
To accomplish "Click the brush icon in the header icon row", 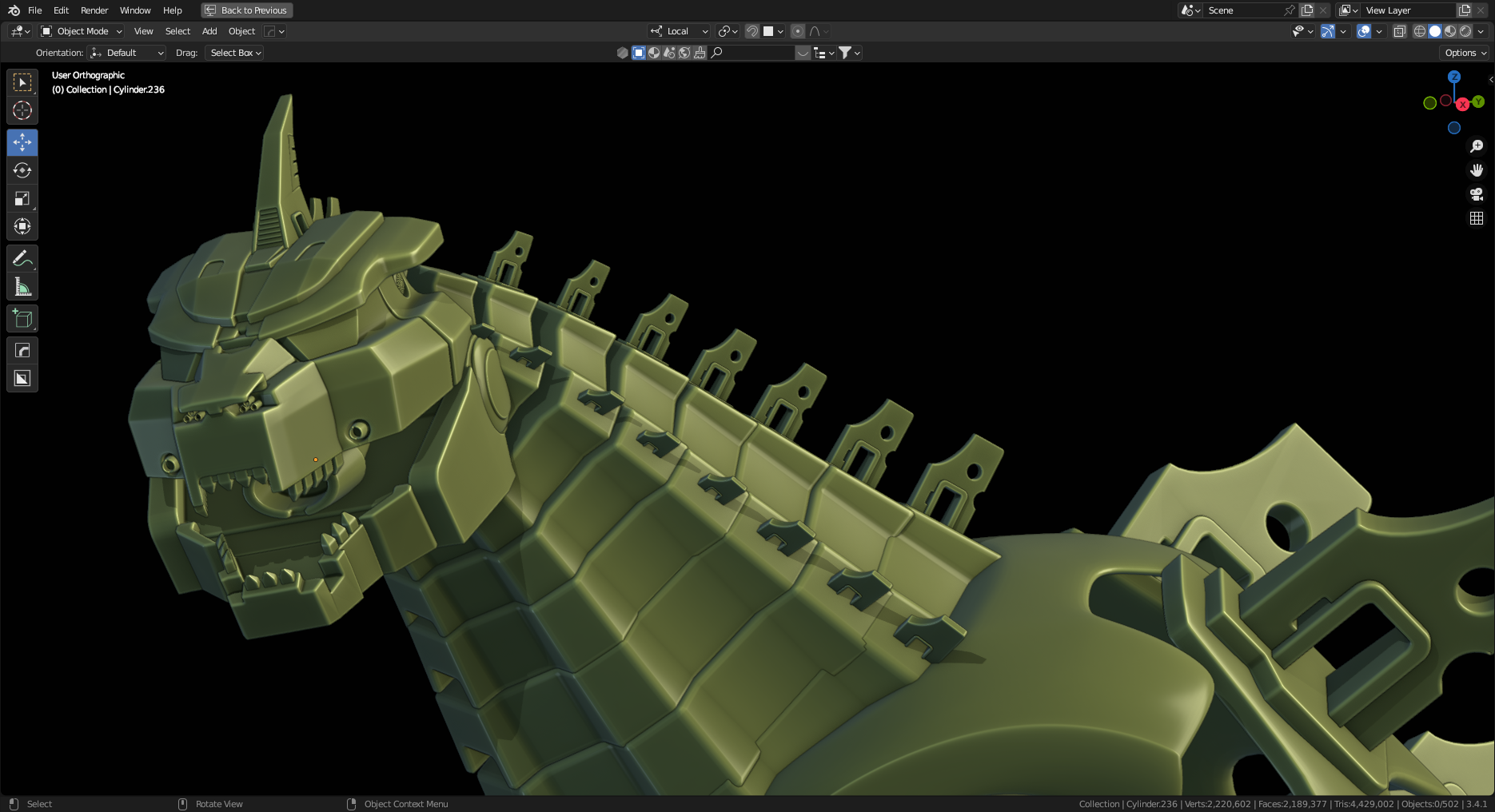I will click(x=700, y=53).
